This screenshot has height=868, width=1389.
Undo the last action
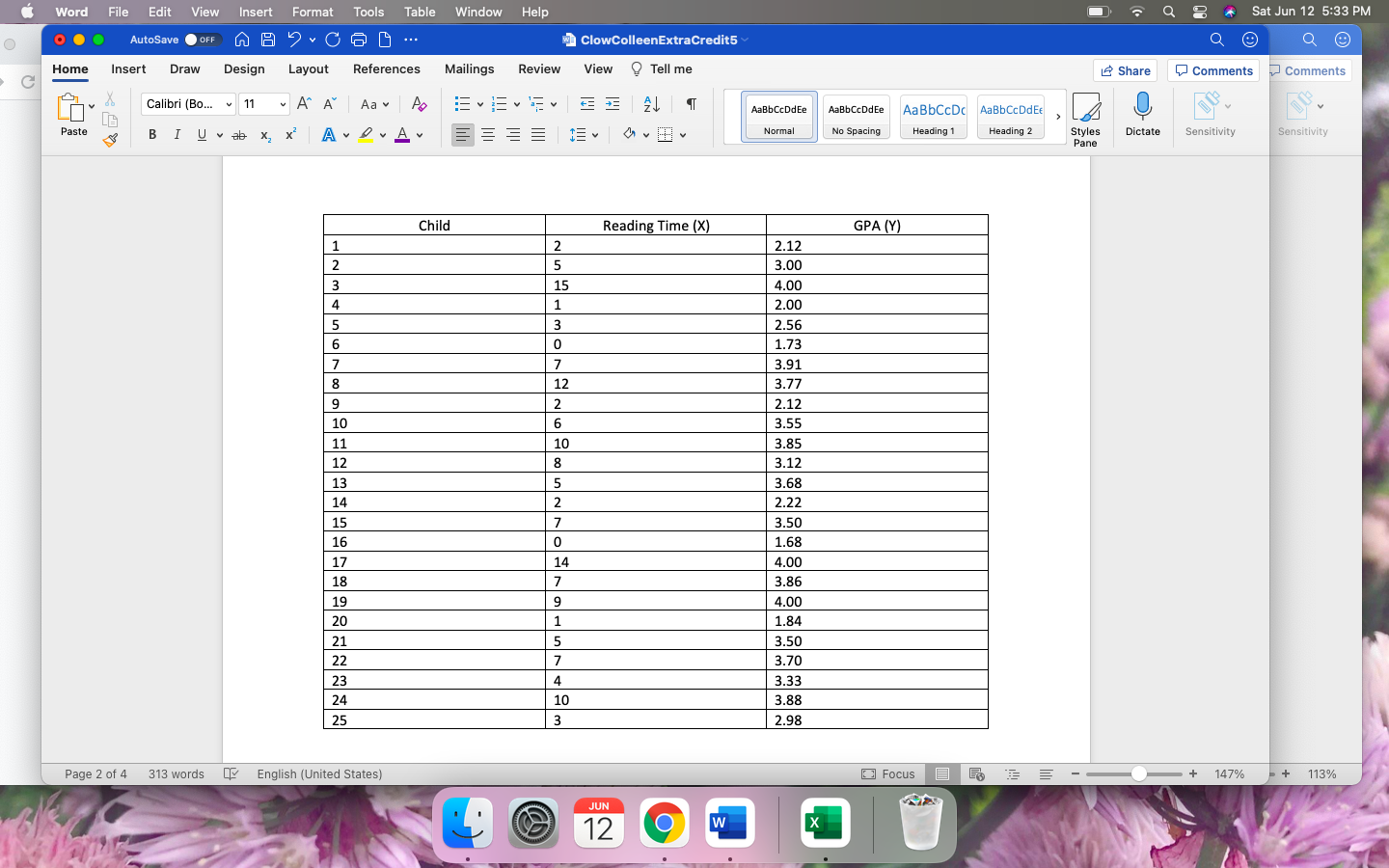pos(294,40)
